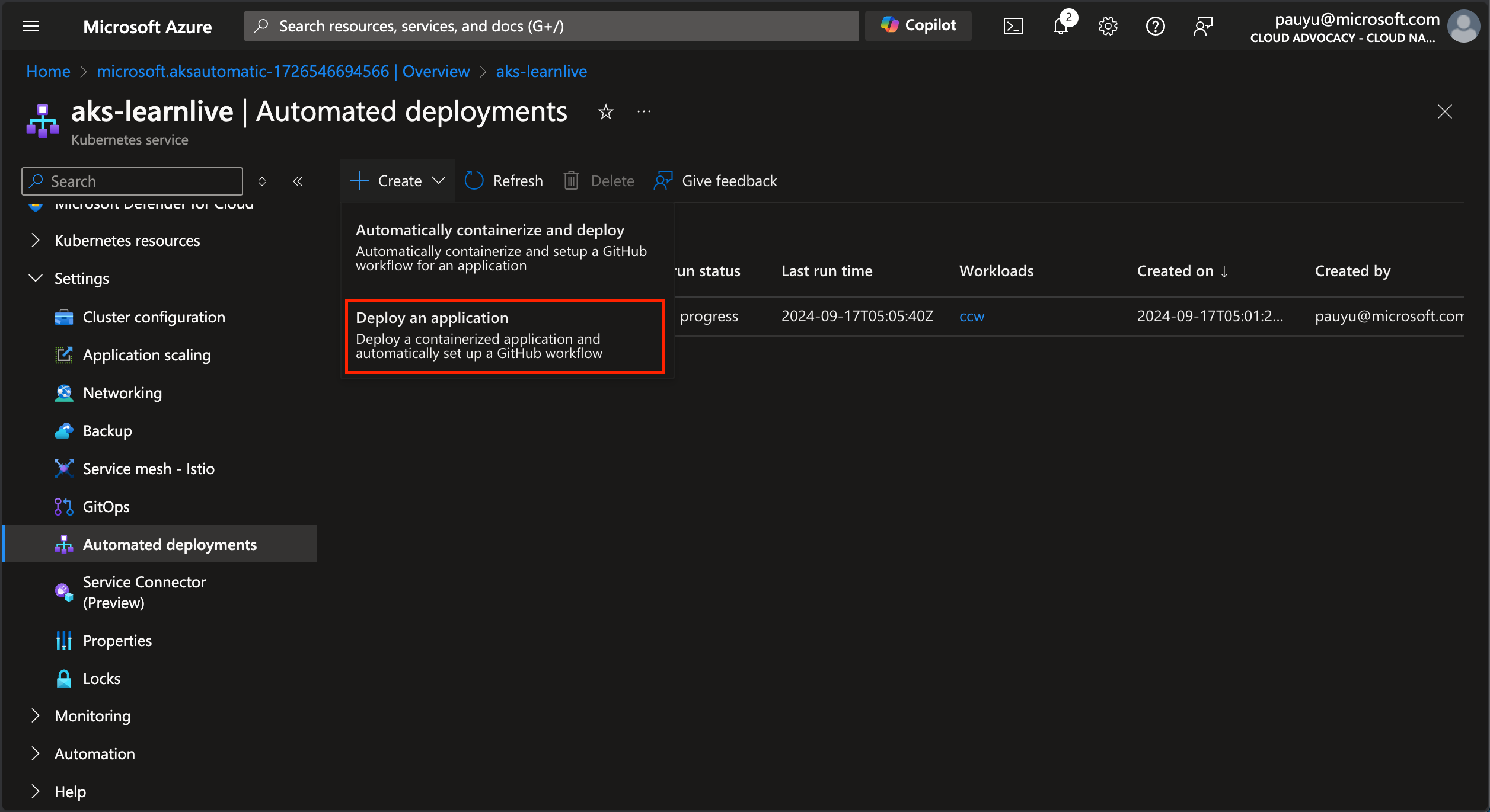
Task: Click the Created on date cell
Action: tap(1210, 316)
